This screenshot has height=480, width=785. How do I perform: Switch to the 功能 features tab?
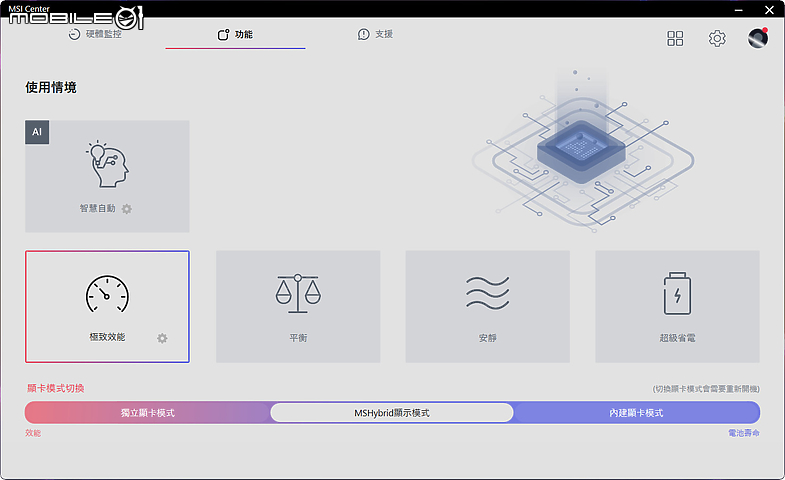235,35
